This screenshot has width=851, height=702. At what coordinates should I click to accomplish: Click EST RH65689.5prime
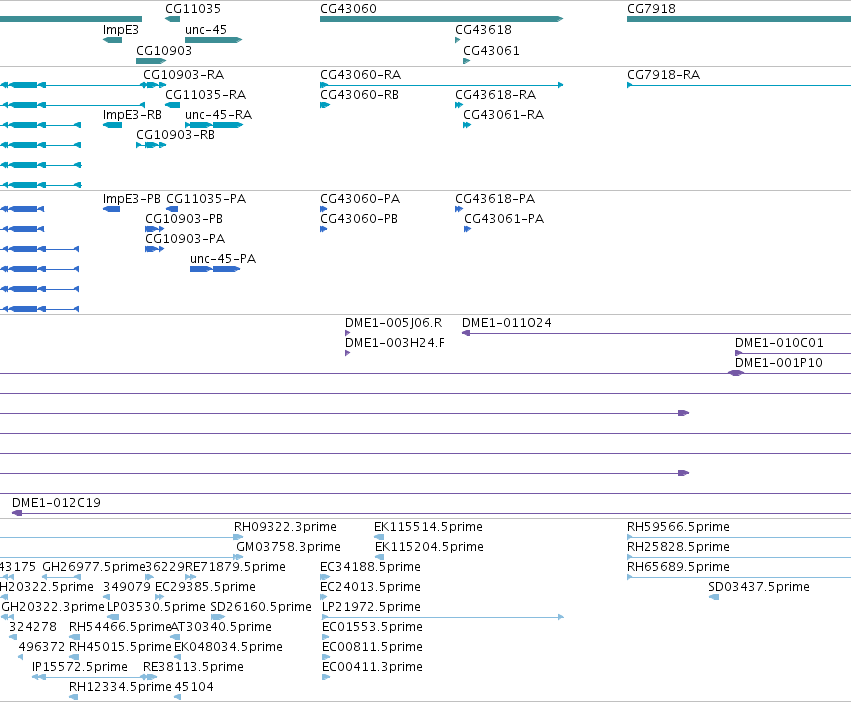[x=678, y=567]
